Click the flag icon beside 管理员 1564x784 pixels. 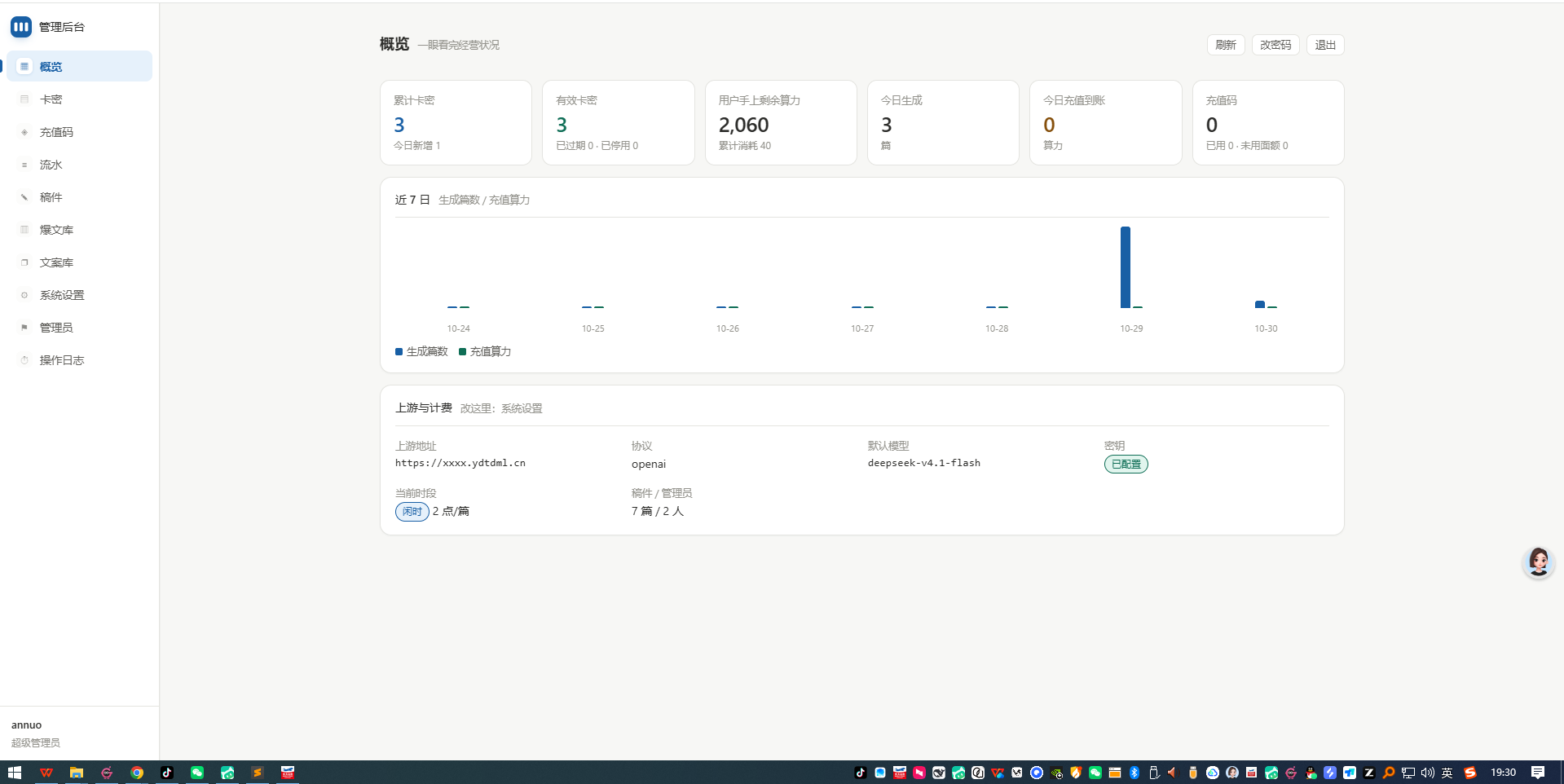pos(24,328)
